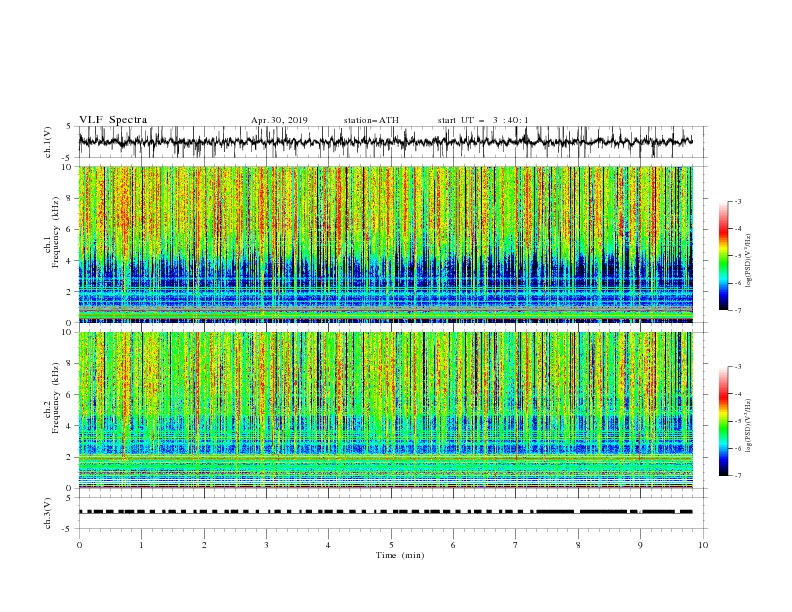Click the '-3' label on upper colorbar
The height and width of the screenshot is (612, 792).
tap(737, 201)
